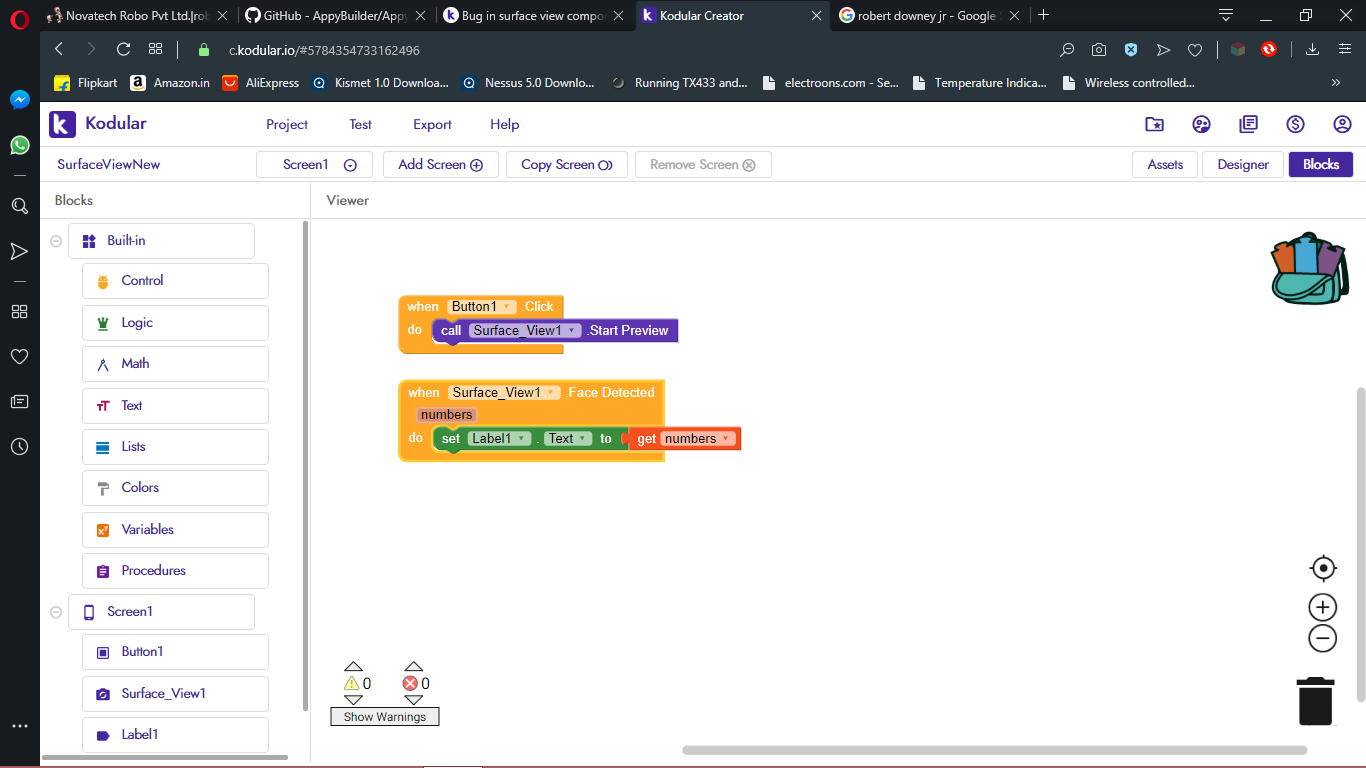Switch to the GitHub AppyBuilder browser tab
The image size is (1366, 768).
click(x=336, y=15)
